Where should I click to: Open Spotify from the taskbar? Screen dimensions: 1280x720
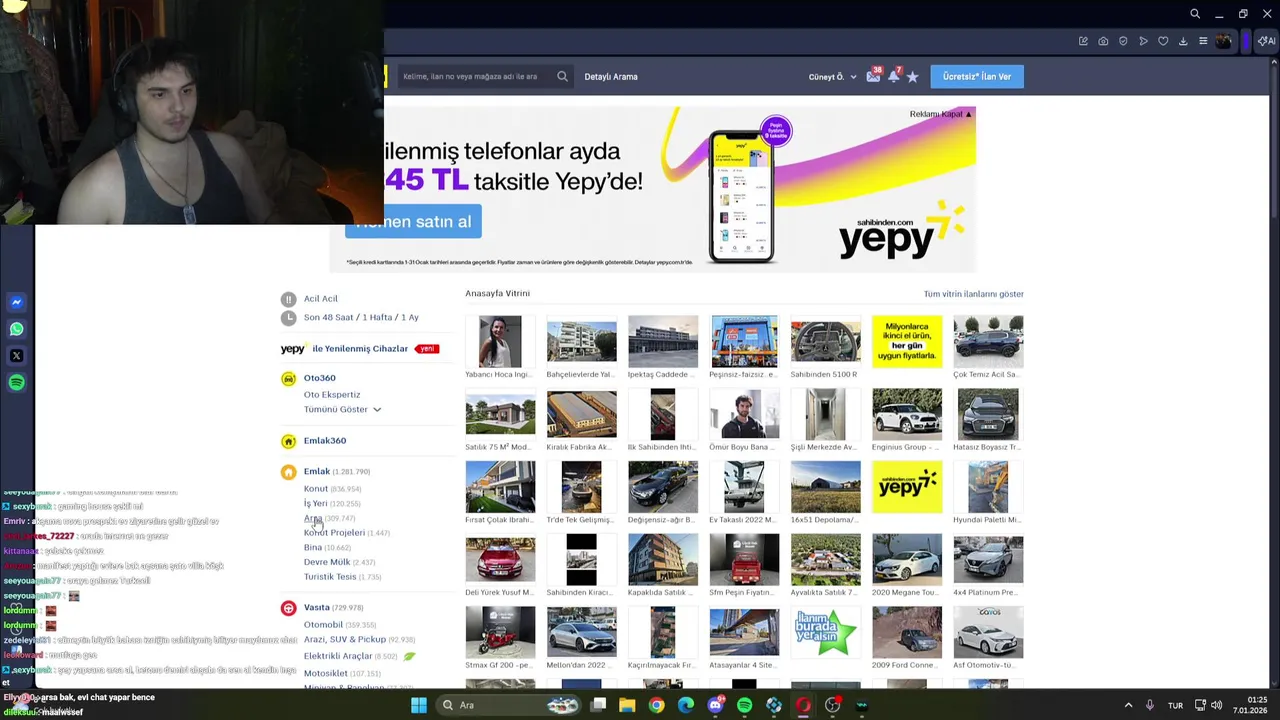[x=745, y=705]
